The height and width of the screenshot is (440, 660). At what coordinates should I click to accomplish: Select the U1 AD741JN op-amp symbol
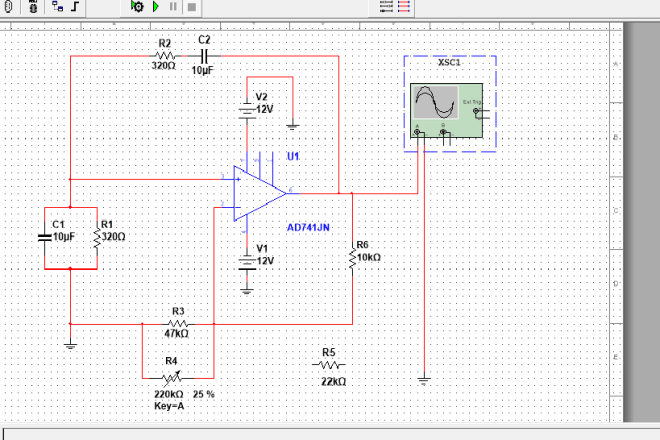(x=260, y=193)
